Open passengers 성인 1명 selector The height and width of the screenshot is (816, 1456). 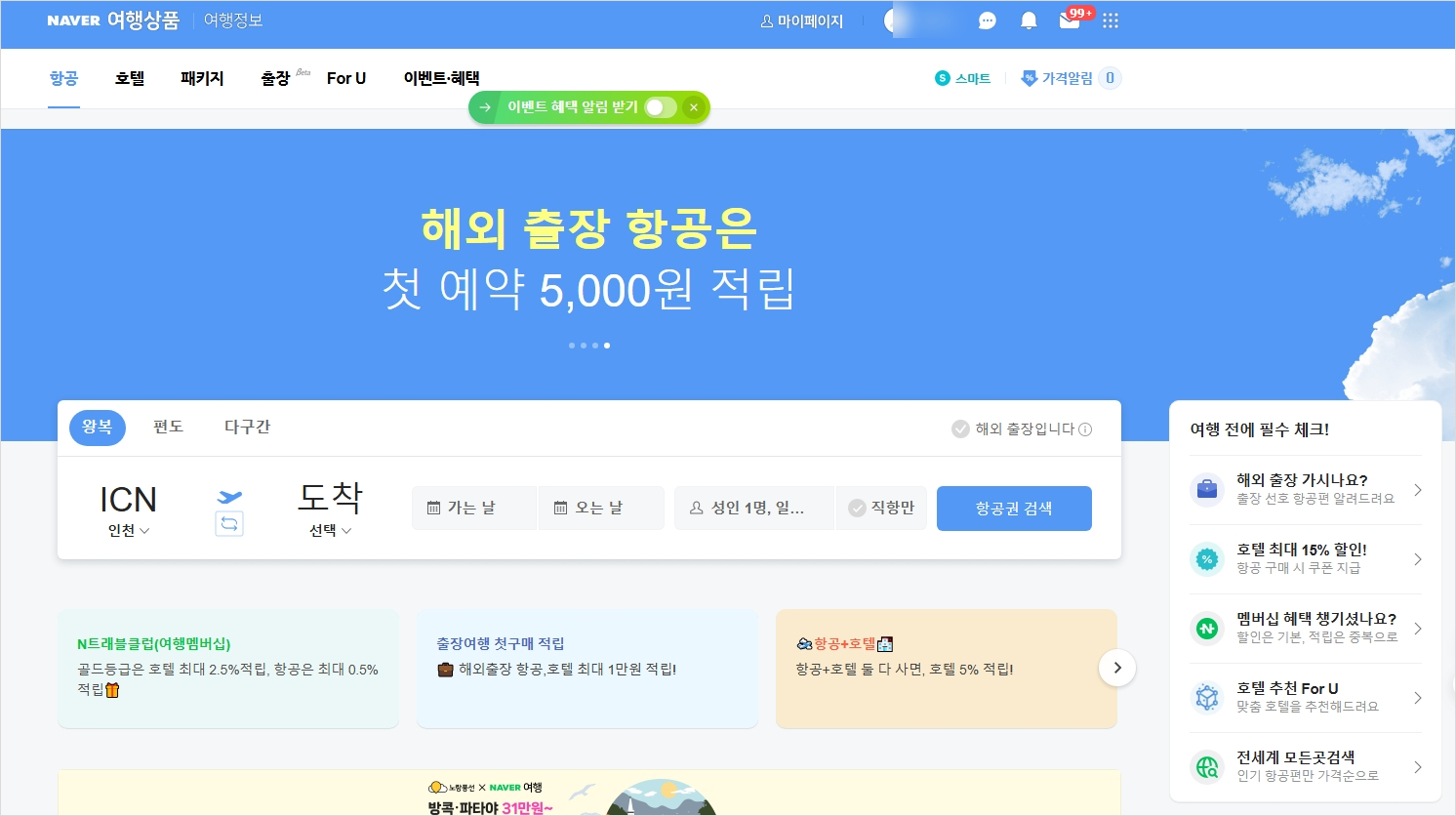754,508
